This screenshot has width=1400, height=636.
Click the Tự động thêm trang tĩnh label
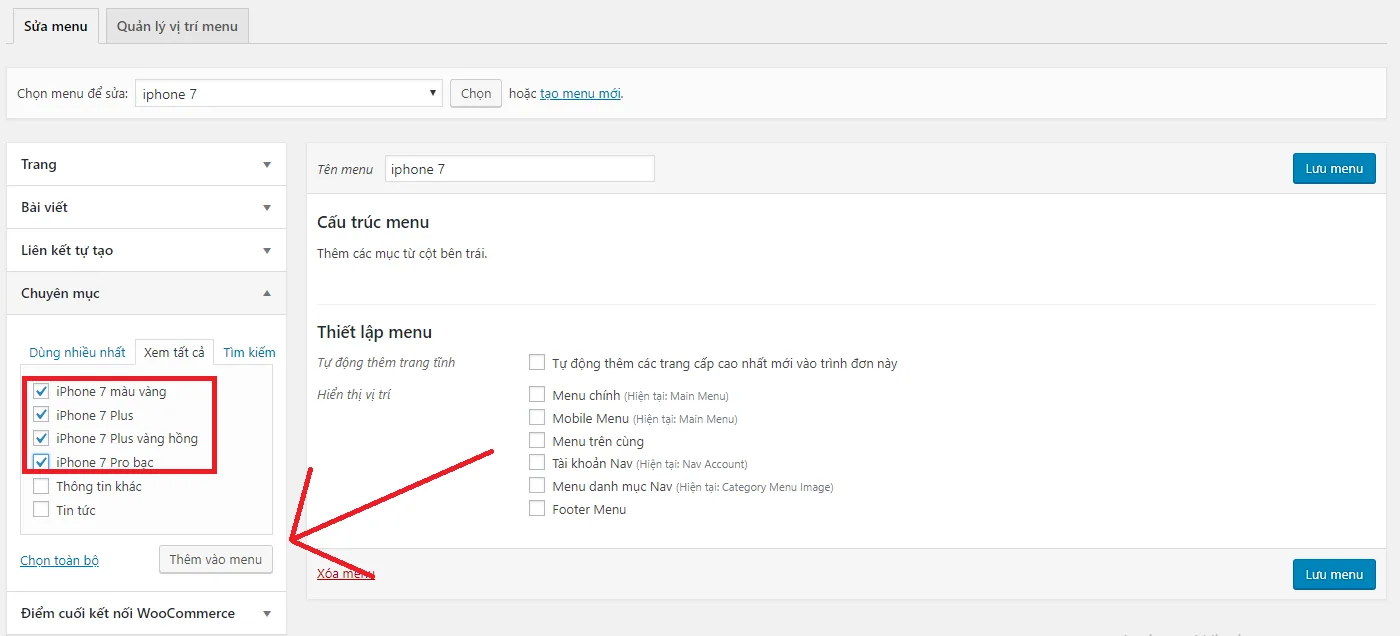pos(386,362)
